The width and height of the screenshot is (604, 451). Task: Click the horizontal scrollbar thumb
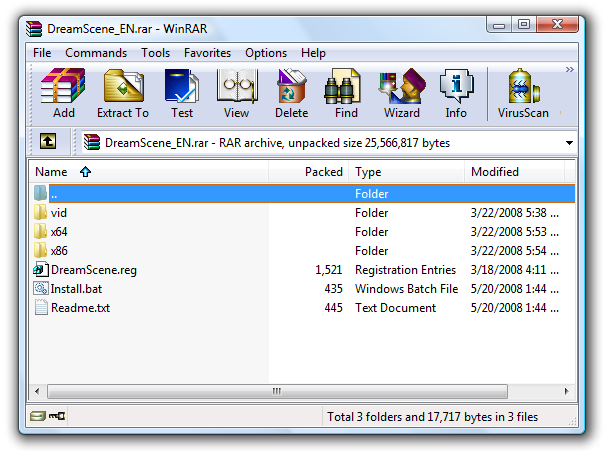pyautogui.click(x=277, y=391)
